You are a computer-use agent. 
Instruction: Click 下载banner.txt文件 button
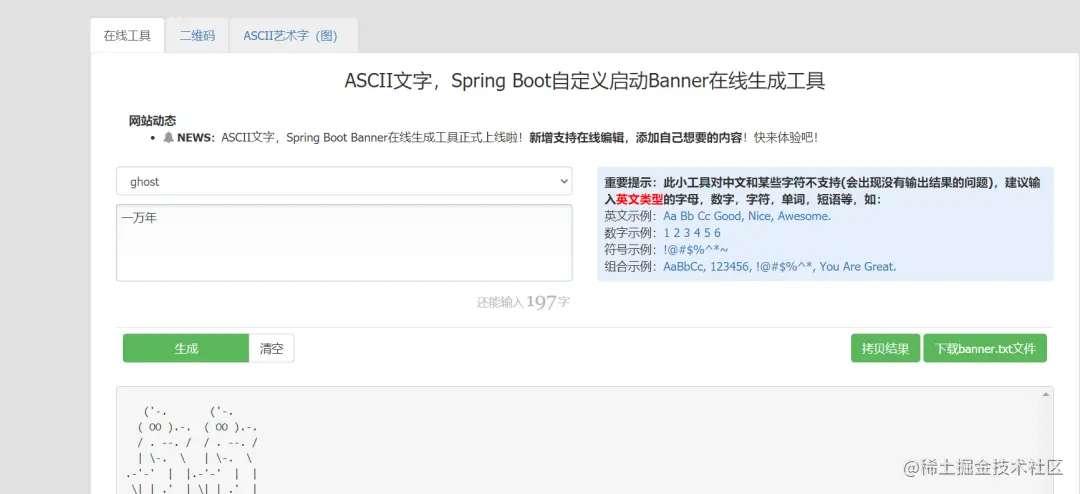985,349
